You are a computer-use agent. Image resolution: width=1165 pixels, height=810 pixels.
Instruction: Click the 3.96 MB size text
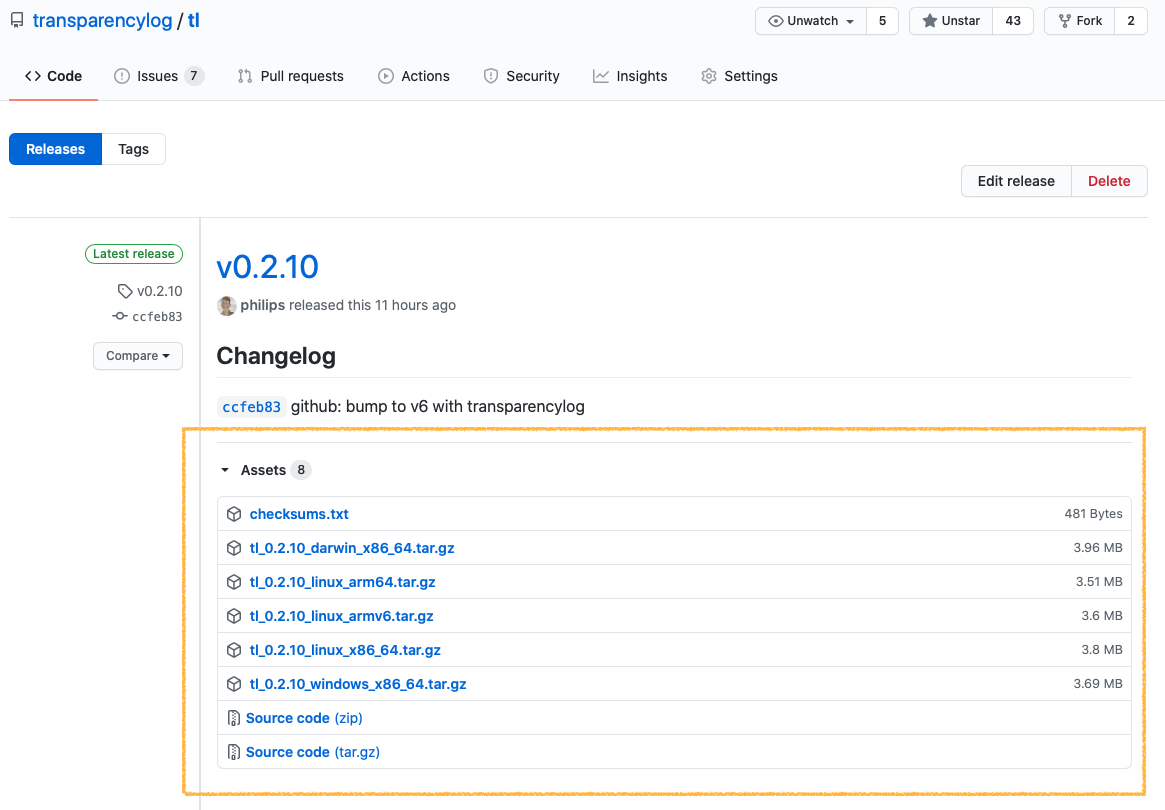pos(1097,548)
